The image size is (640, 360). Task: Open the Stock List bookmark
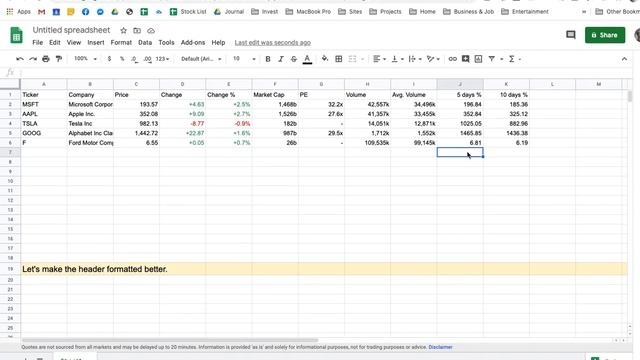(x=188, y=12)
